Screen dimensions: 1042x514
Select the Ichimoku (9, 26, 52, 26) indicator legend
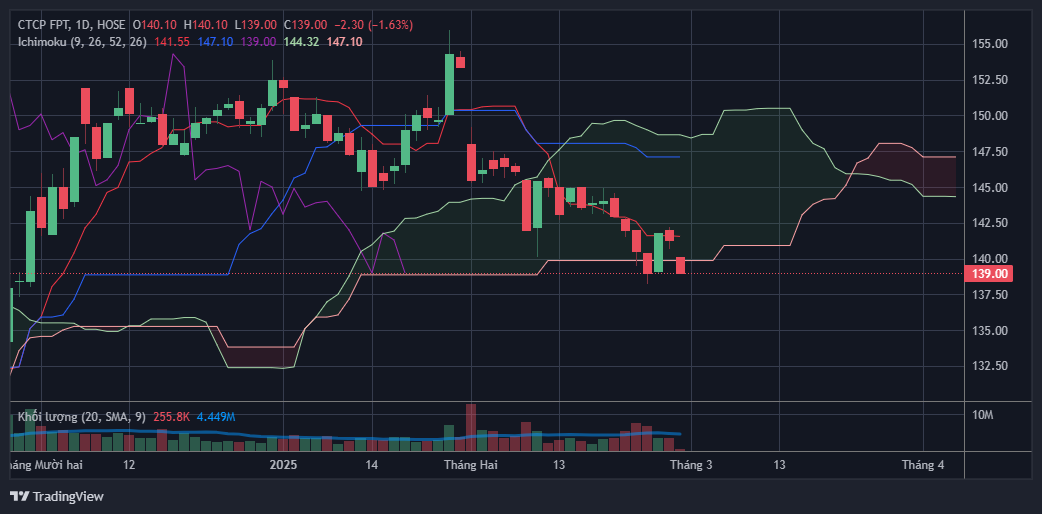(82, 41)
